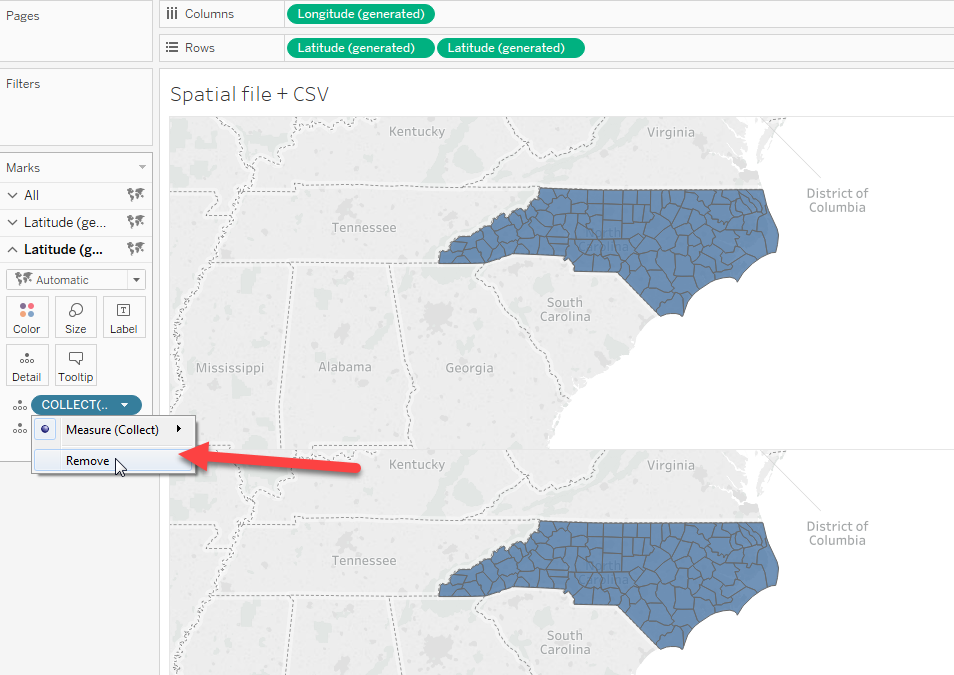Click the second Latitude (generated) pill in Rows
The image size is (954, 675).
click(510, 48)
